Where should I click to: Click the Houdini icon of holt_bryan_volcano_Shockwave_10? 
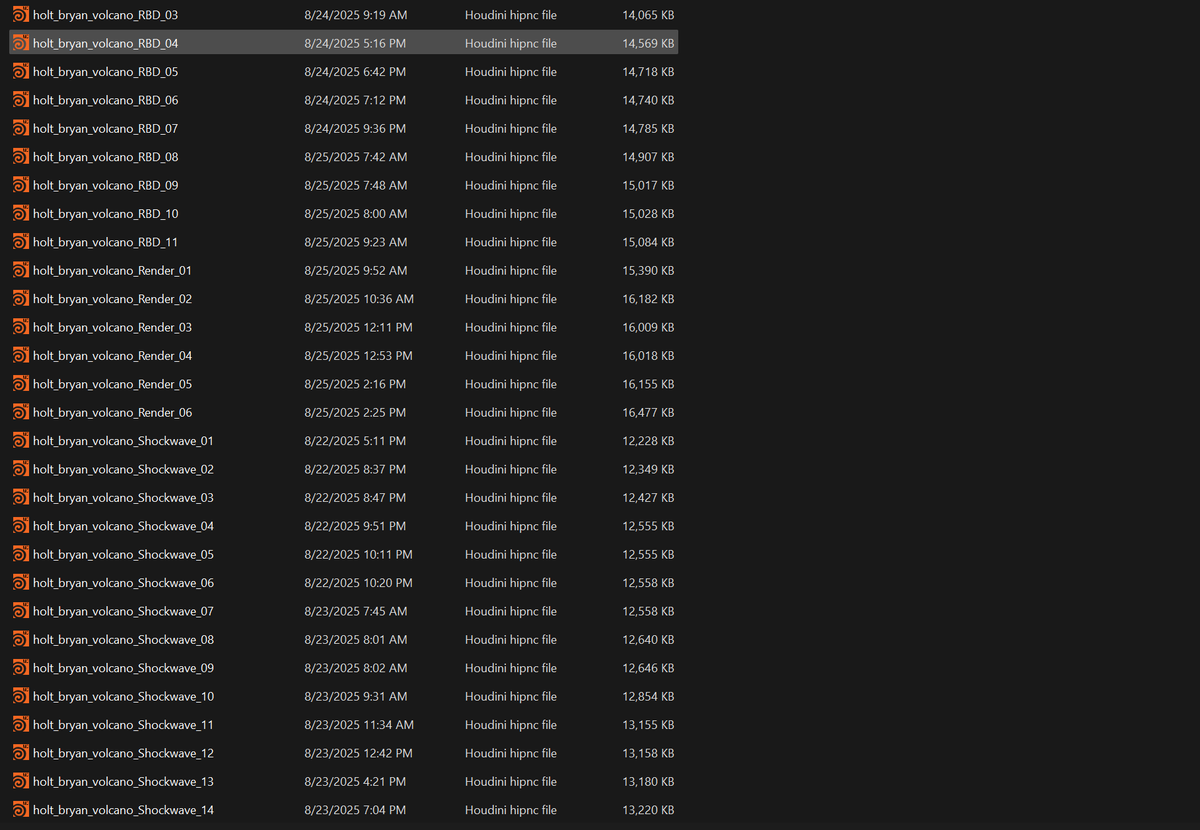click(x=21, y=696)
